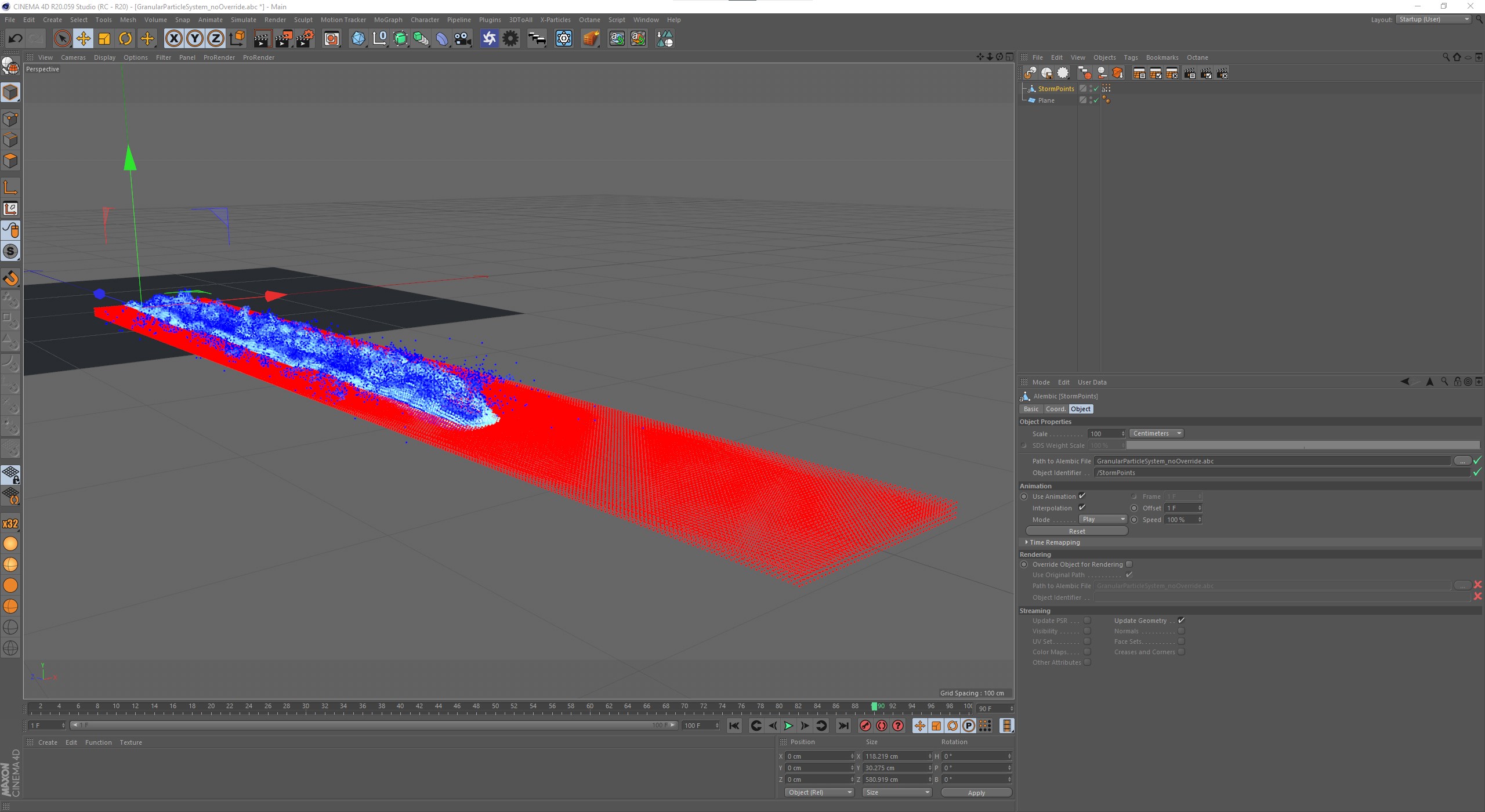Open the Centimeters unit dropdown
Image resolution: width=1485 pixels, height=812 pixels.
tap(1156, 433)
